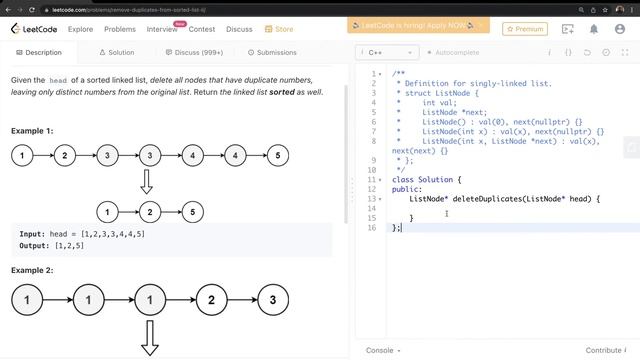
Task: Open the C++ language dropdown
Action: (387, 52)
